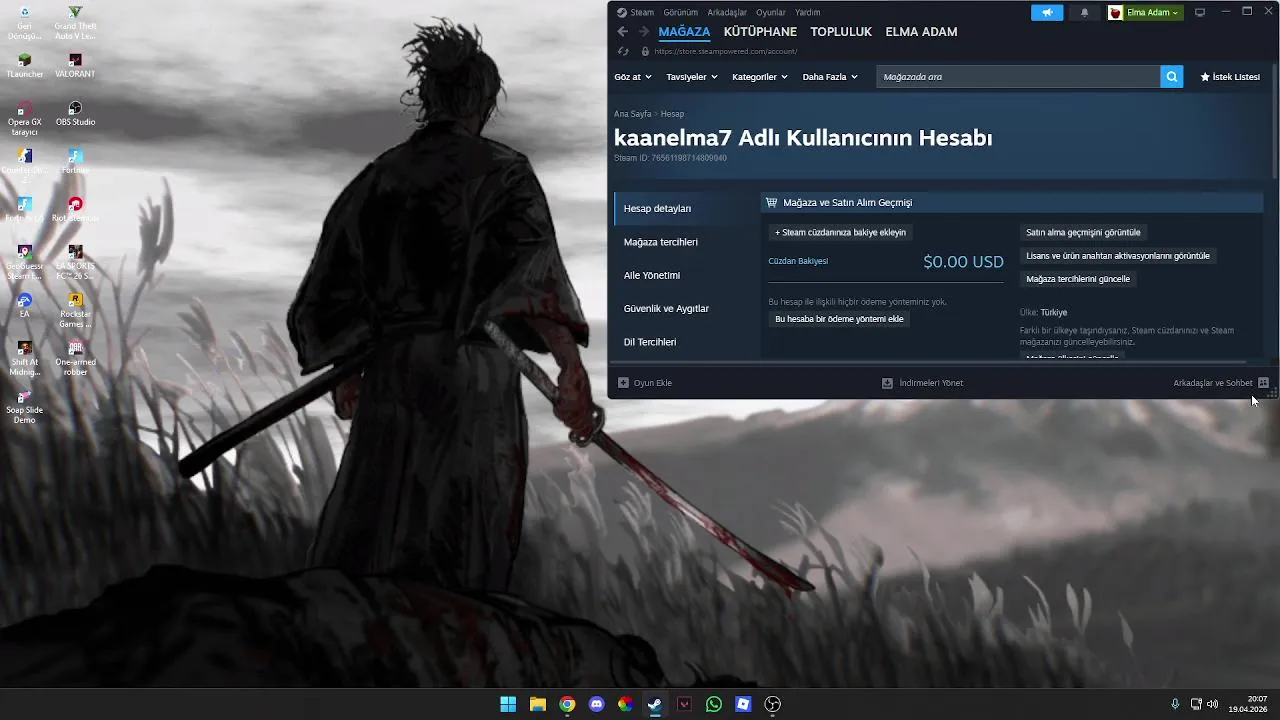1280x720 pixels.
Task: Focus the Mağazada ara search field
Action: [1018, 76]
